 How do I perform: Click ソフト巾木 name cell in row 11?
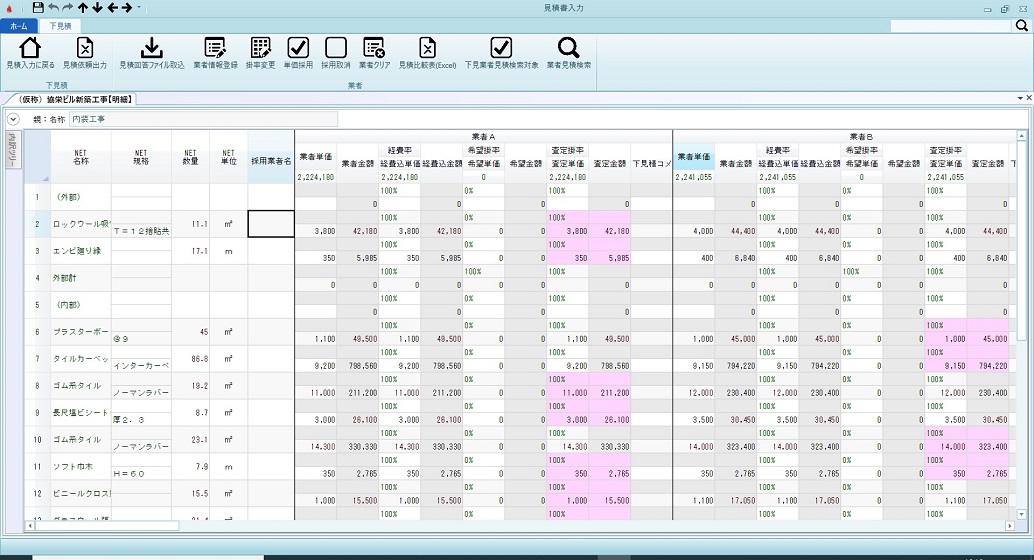pyautogui.click(x=81, y=467)
